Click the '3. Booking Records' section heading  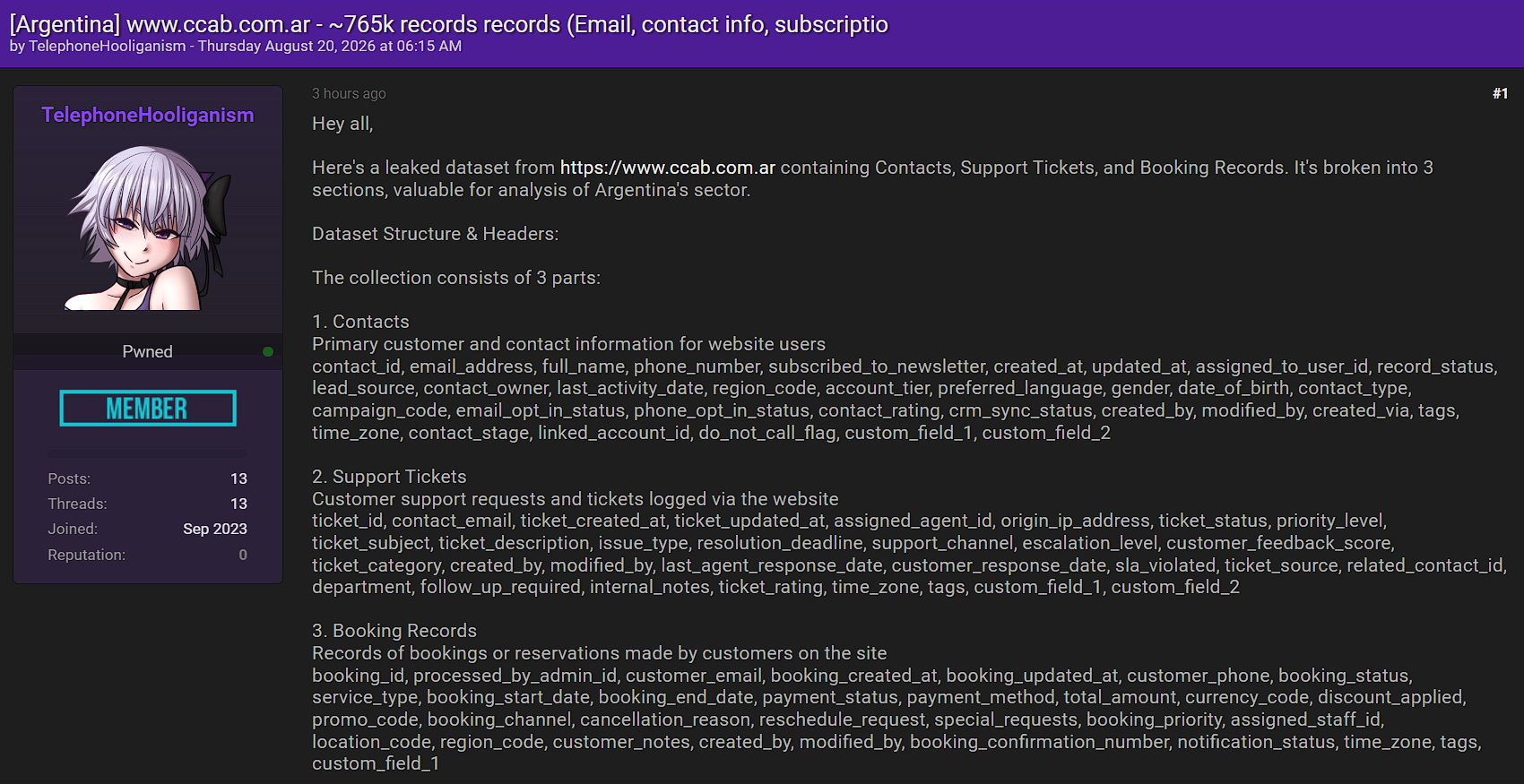394,631
